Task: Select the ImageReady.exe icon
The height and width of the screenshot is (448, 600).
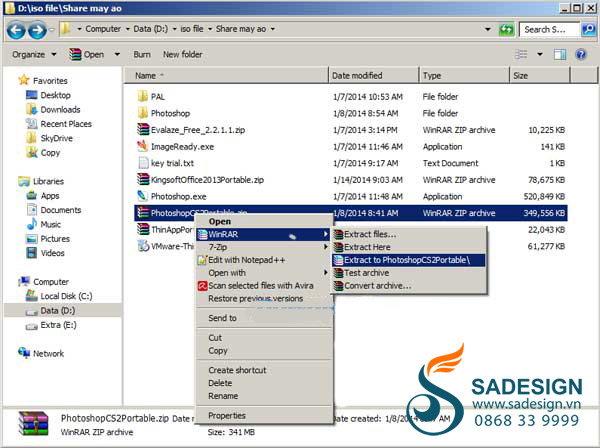Action: pyautogui.click(x=143, y=146)
